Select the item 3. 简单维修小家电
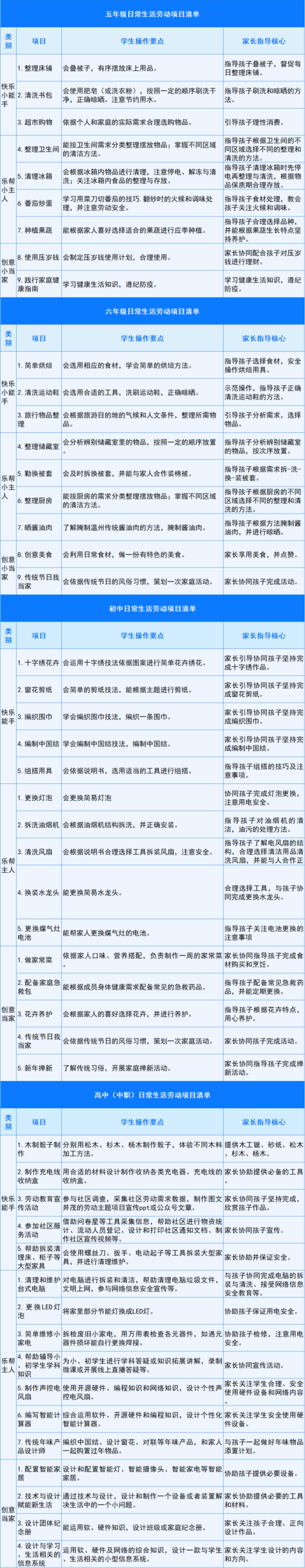 pyautogui.click(x=38, y=1338)
